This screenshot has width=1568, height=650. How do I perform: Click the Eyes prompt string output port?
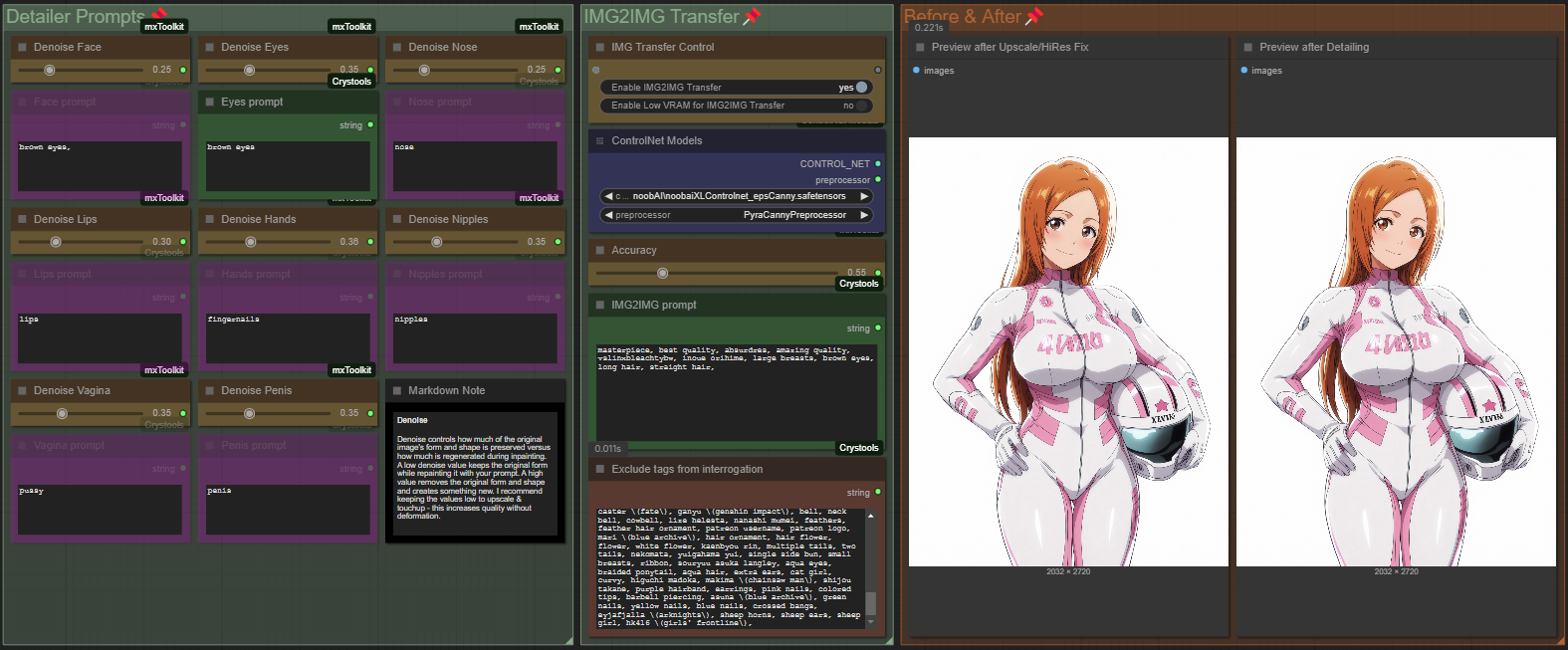(370, 124)
